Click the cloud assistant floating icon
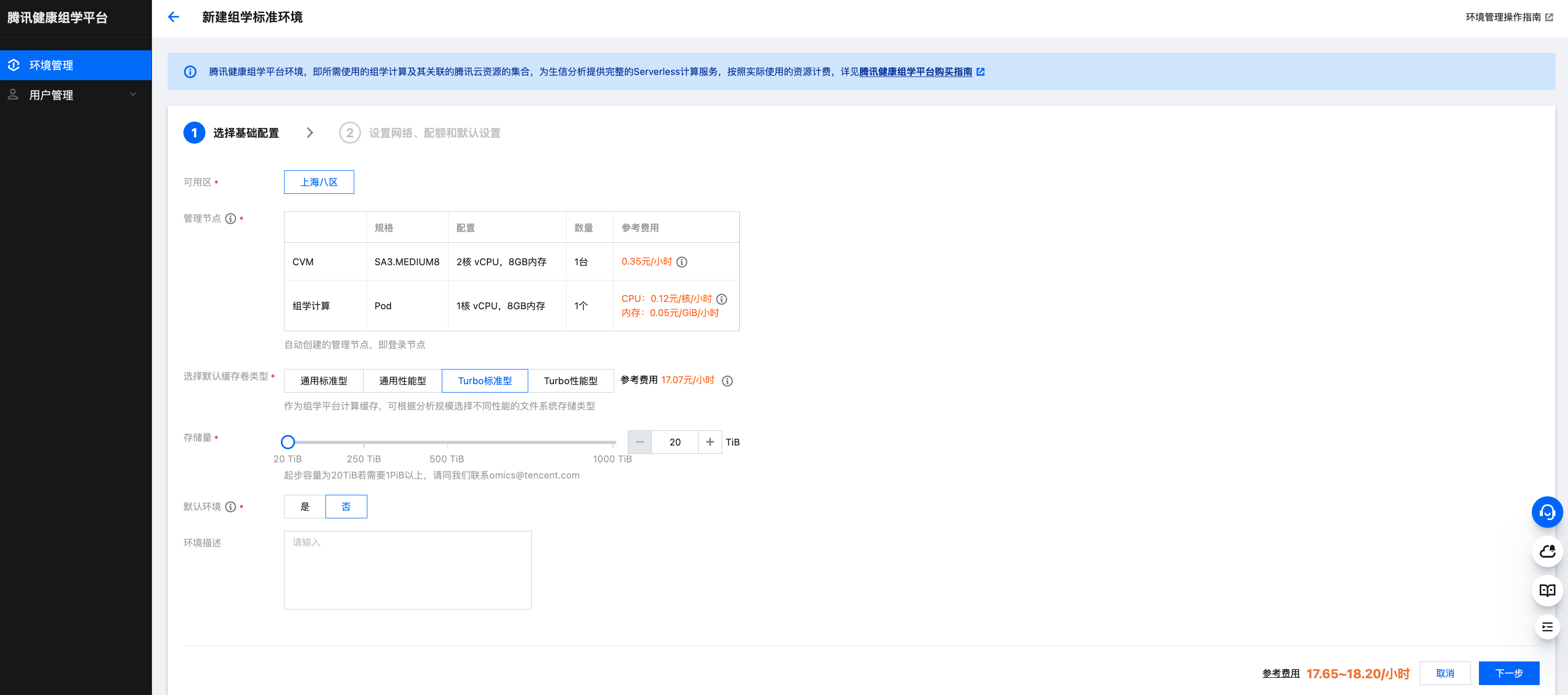Screen dimensions: 1568x695 pyautogui.click(x=1547, y=551)
